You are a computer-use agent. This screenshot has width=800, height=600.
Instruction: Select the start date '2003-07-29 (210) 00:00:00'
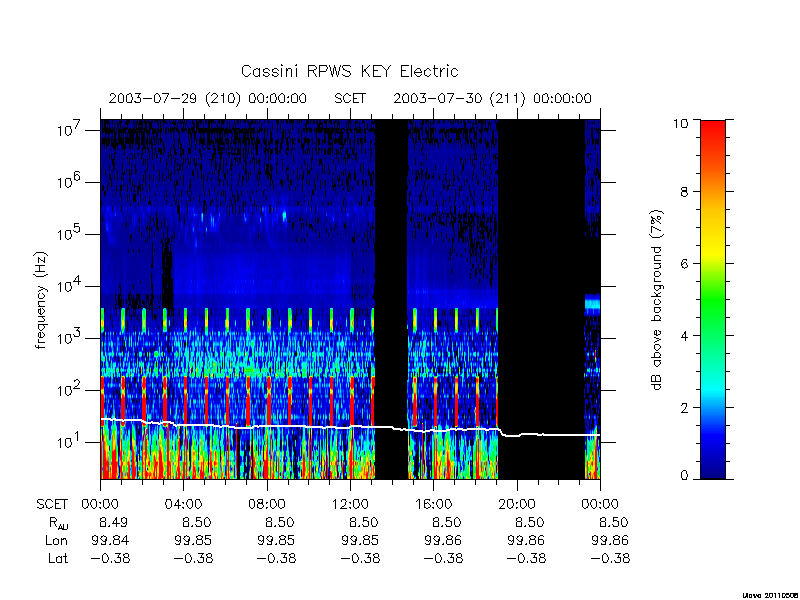pyautogui.click(x=208, y=98)
